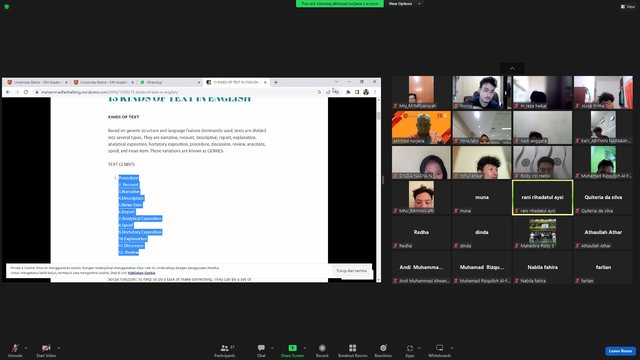Open Whiteboards
640x360 pixels.
coord(440,350)
